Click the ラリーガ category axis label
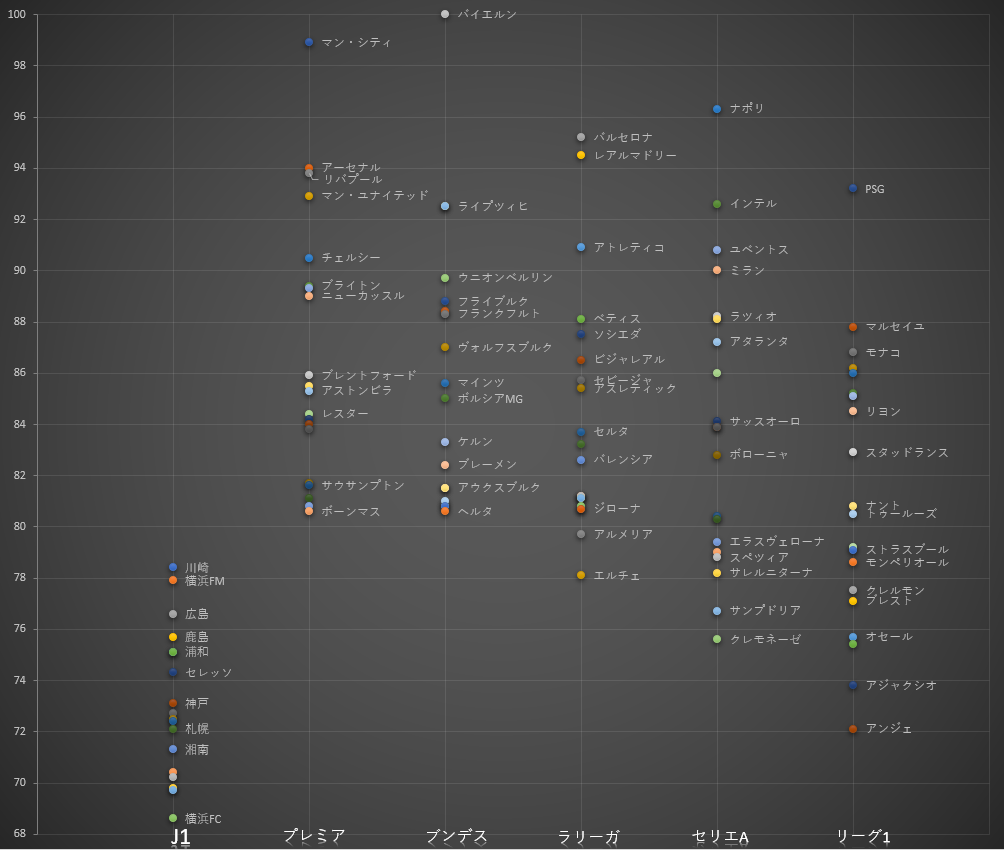Screen dimensions: 1004x850 click(589, 837)
